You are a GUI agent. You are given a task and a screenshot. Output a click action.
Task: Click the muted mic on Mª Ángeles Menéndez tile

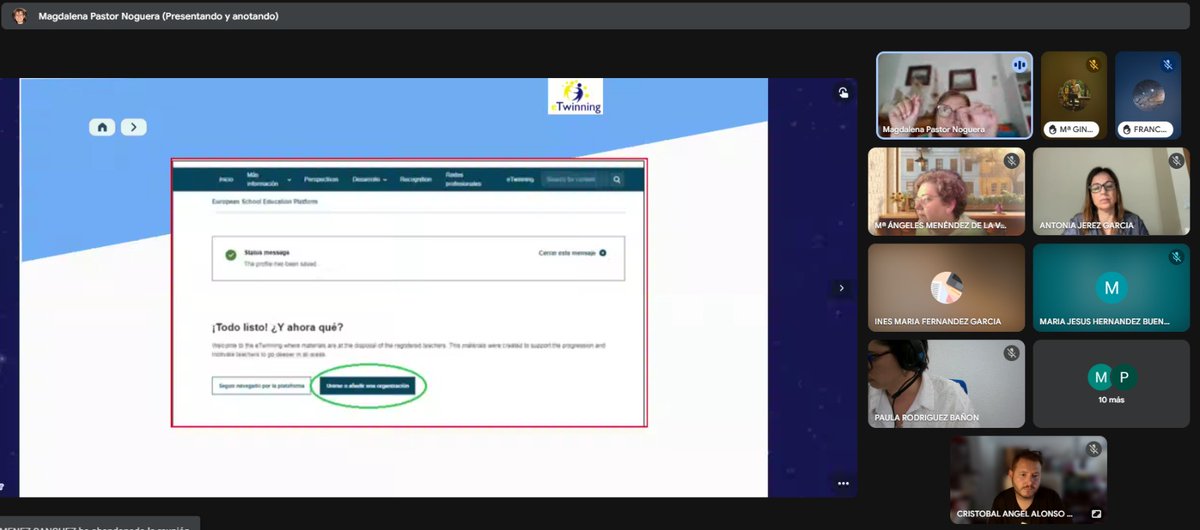[x=1011, y=161]
